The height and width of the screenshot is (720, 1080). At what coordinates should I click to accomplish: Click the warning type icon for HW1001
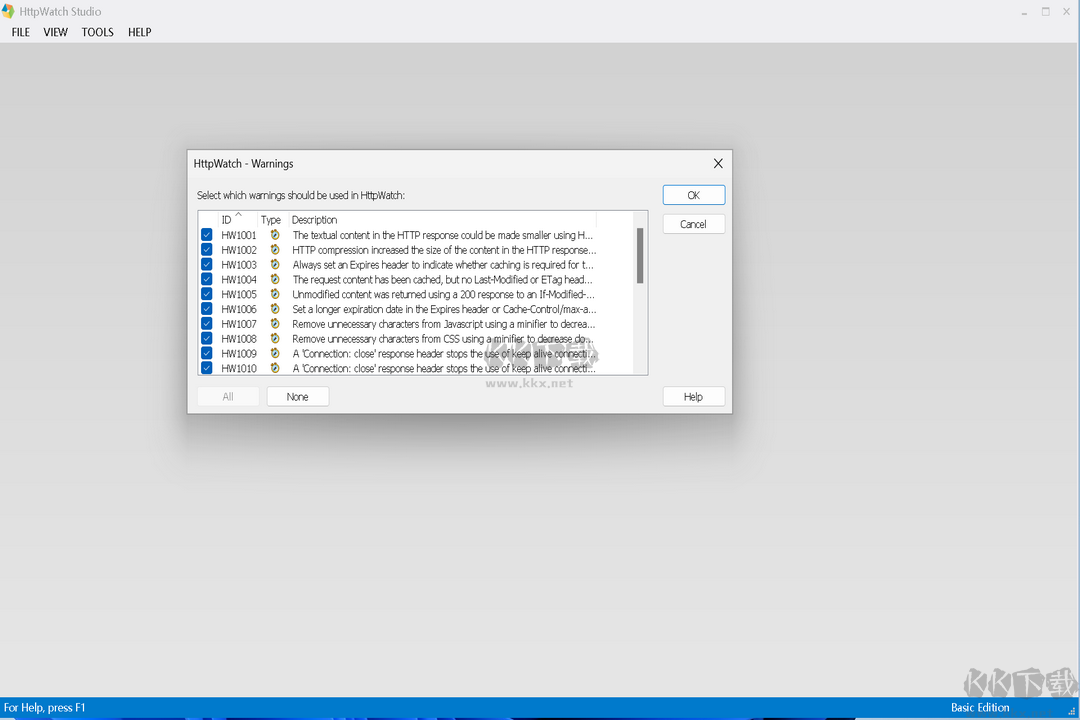(x=275, y=235)
